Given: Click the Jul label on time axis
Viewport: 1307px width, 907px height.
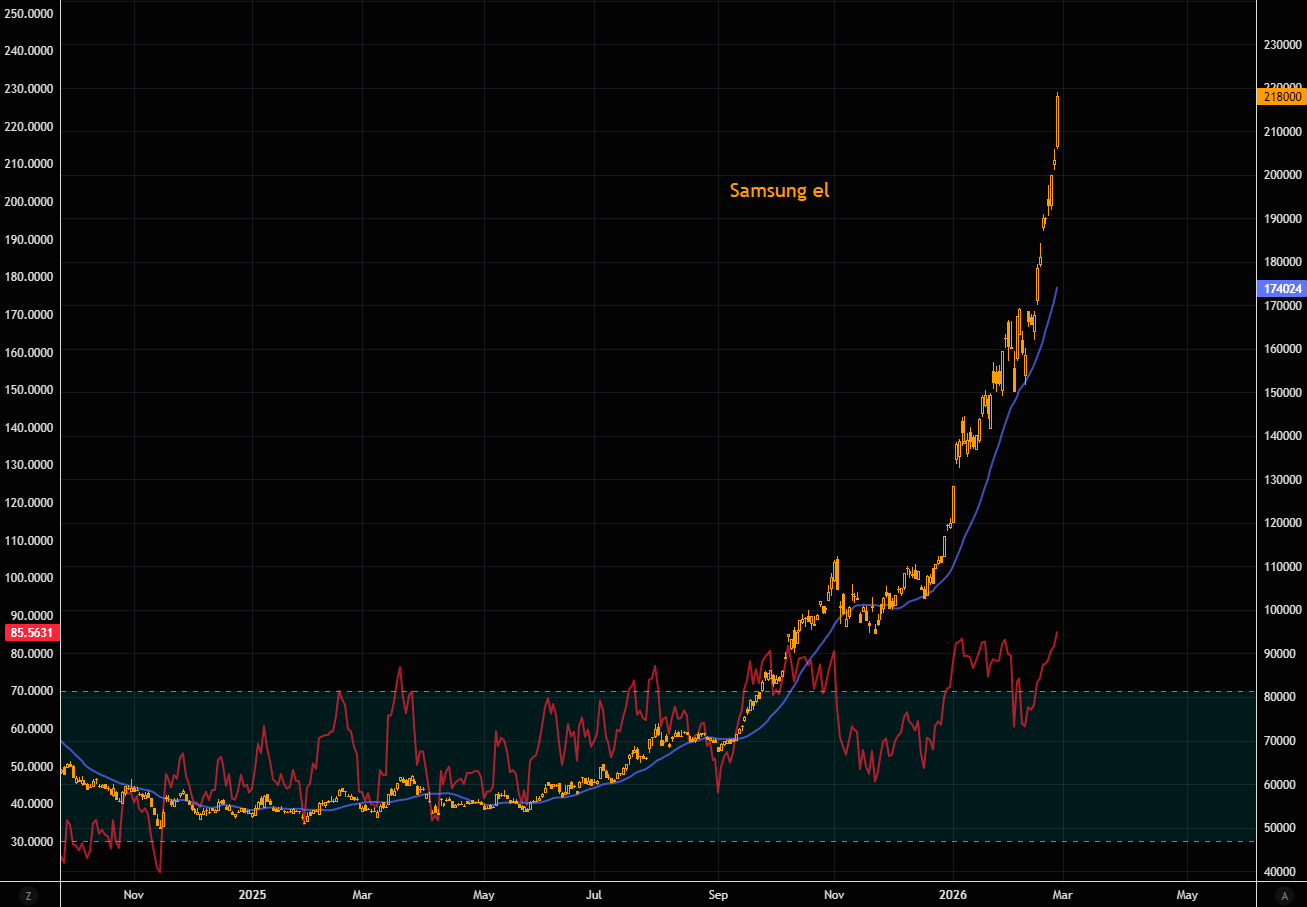Looking at the screenshot, I should point(594,894).
